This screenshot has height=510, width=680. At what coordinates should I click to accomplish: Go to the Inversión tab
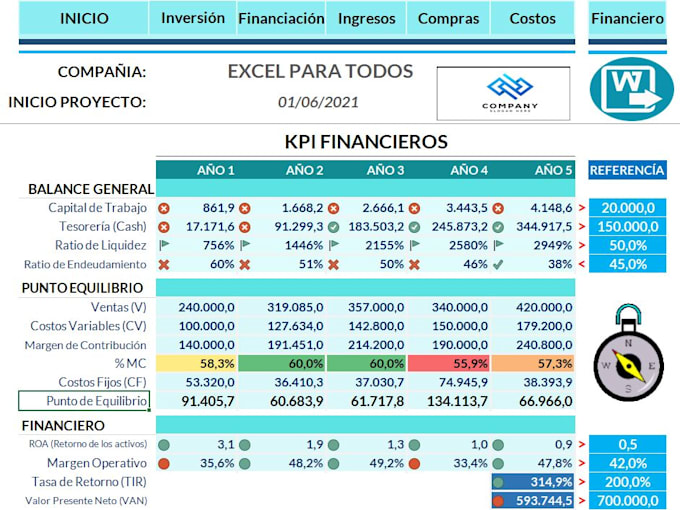coord(193,18)
